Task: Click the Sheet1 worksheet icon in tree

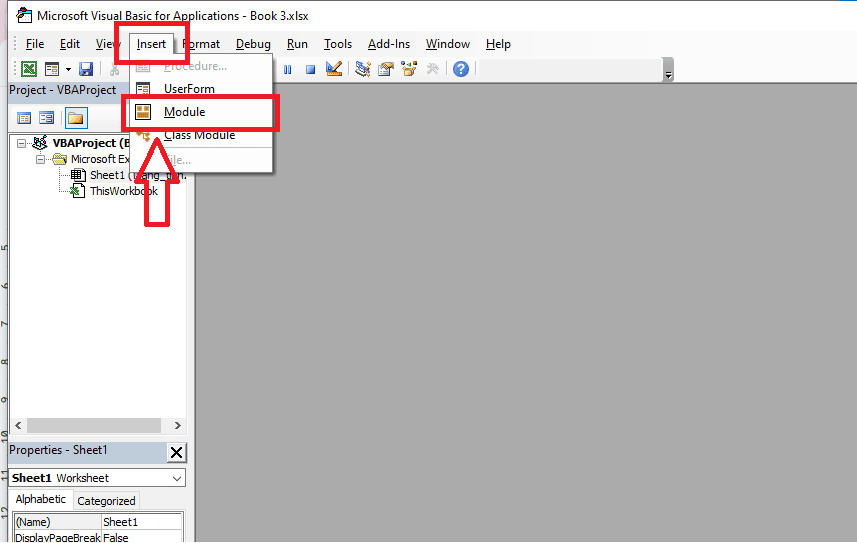Action: [x=78, y=175]
